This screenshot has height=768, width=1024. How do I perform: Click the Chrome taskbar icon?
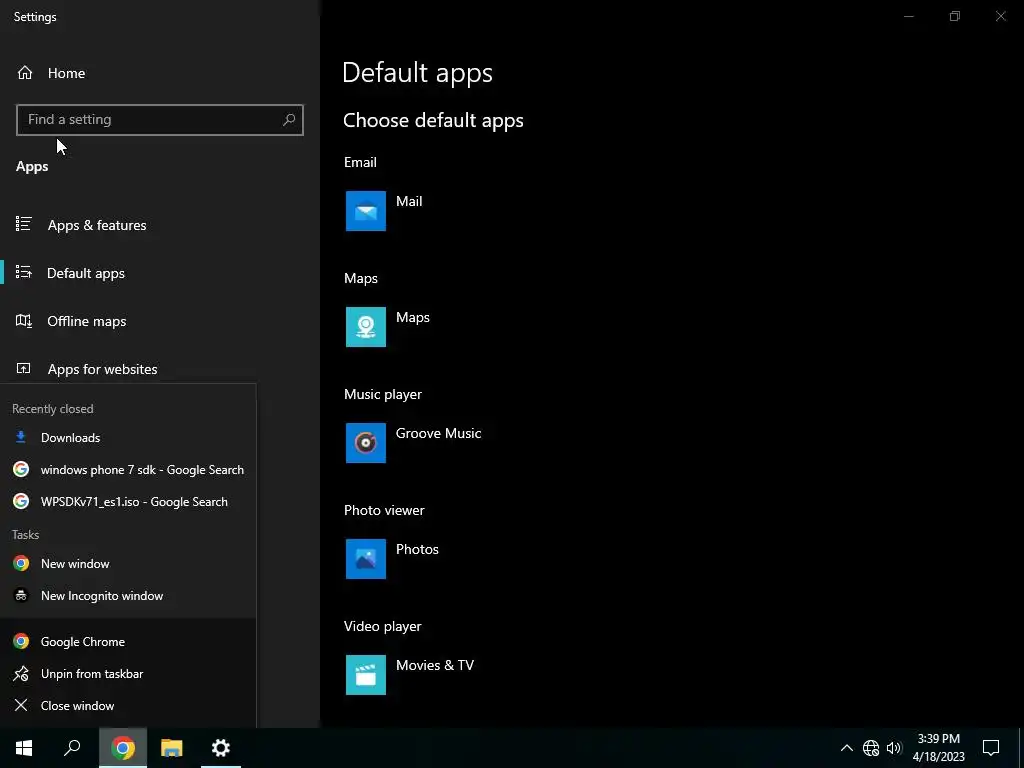[x=123, y=748]
